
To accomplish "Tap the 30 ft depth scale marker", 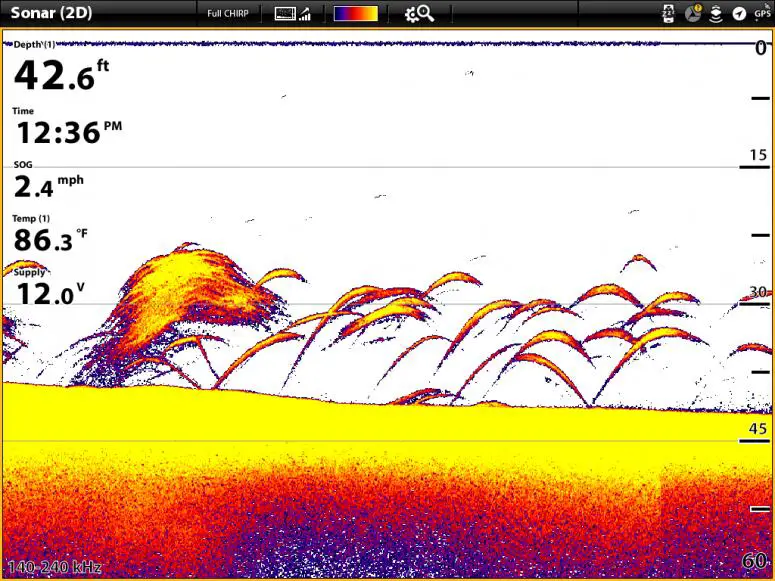I will [758, 292].
